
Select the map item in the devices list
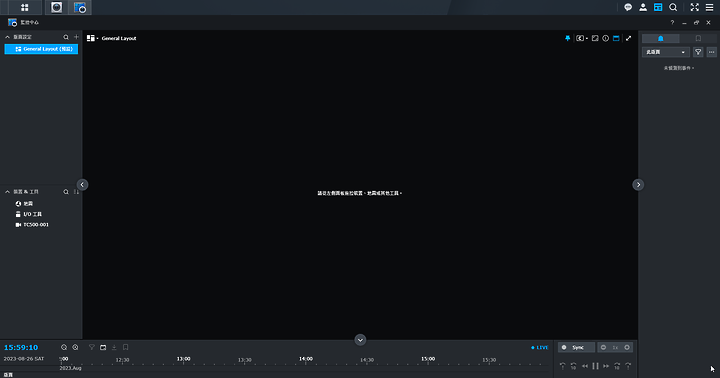click(x=24, y=203)
